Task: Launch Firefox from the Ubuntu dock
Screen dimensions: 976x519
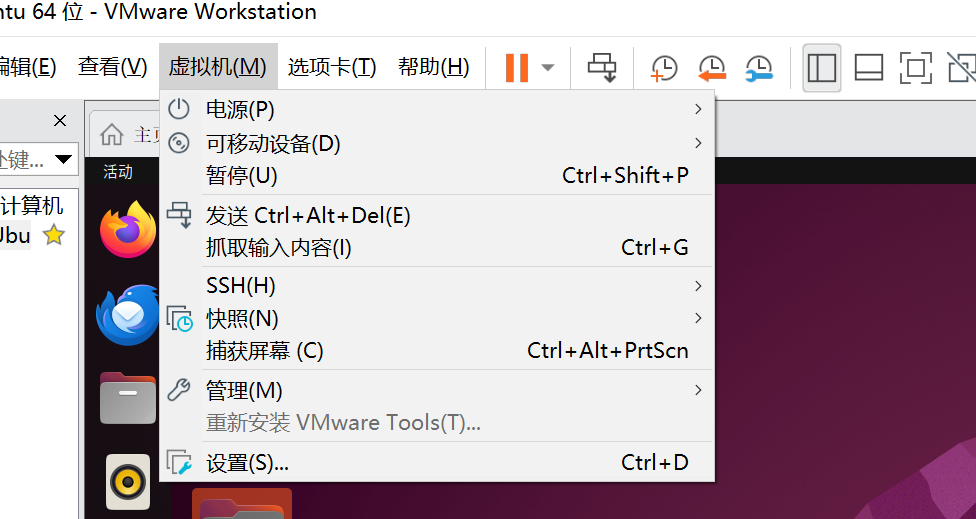Action: click(128, 229)
